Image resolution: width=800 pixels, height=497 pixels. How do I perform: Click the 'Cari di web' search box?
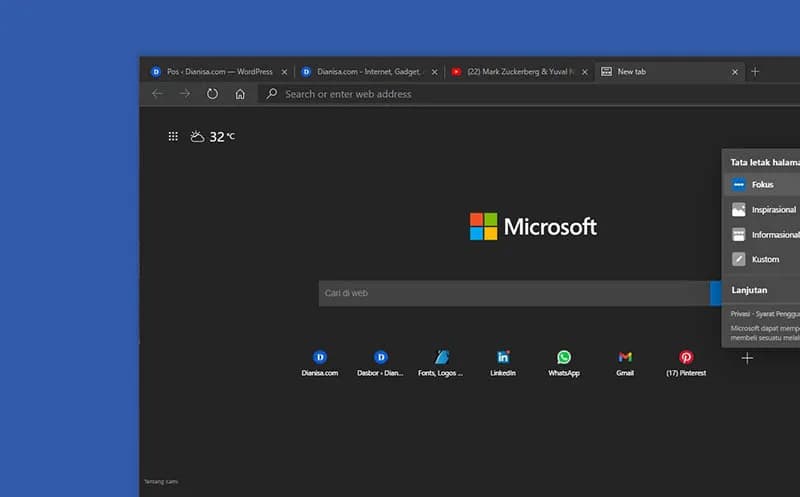click(514, 293)
